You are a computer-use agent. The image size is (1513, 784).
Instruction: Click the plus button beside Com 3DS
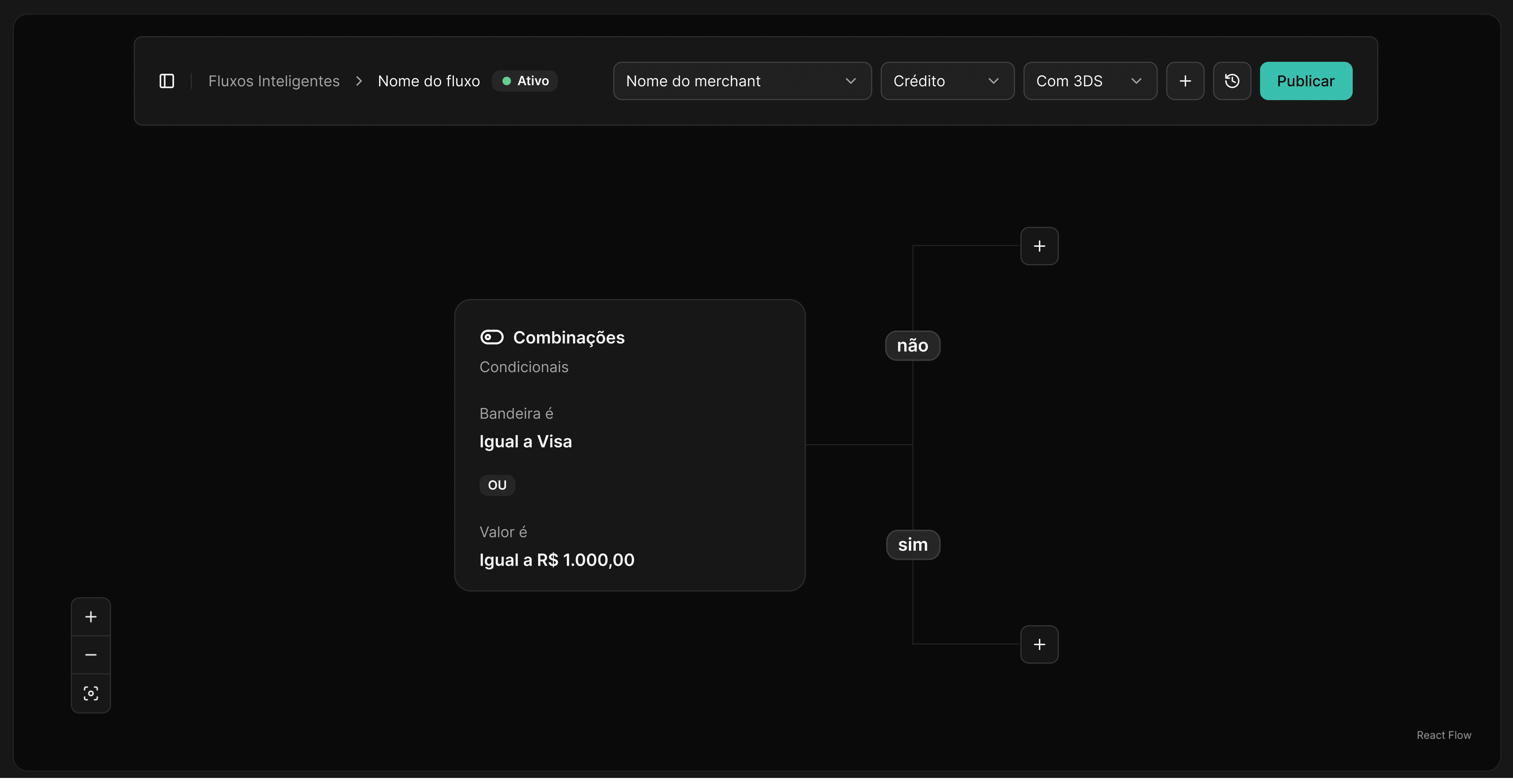click(x=1185, y=81)
